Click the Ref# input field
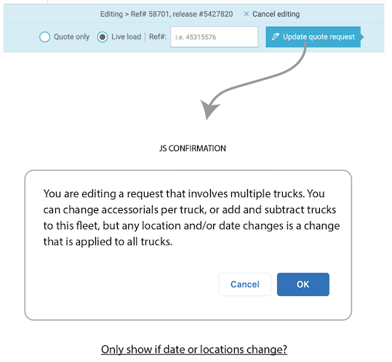 click(x=214, y=37)
